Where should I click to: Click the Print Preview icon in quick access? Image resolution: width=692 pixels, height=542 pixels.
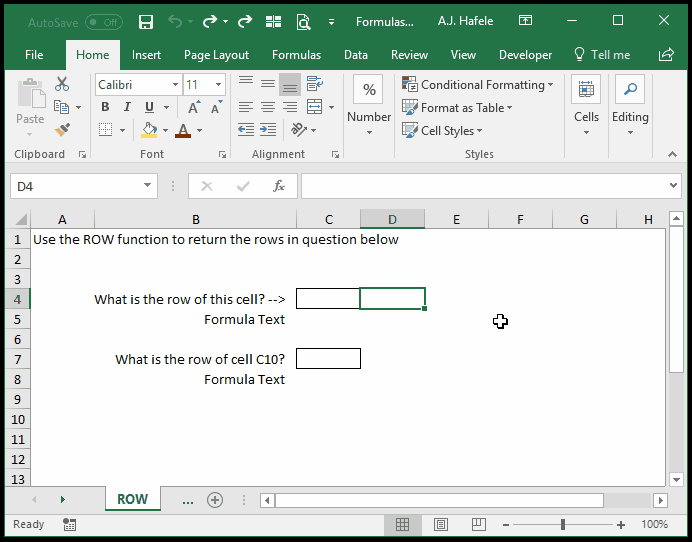pyautogui.click(x=303, y=21)
